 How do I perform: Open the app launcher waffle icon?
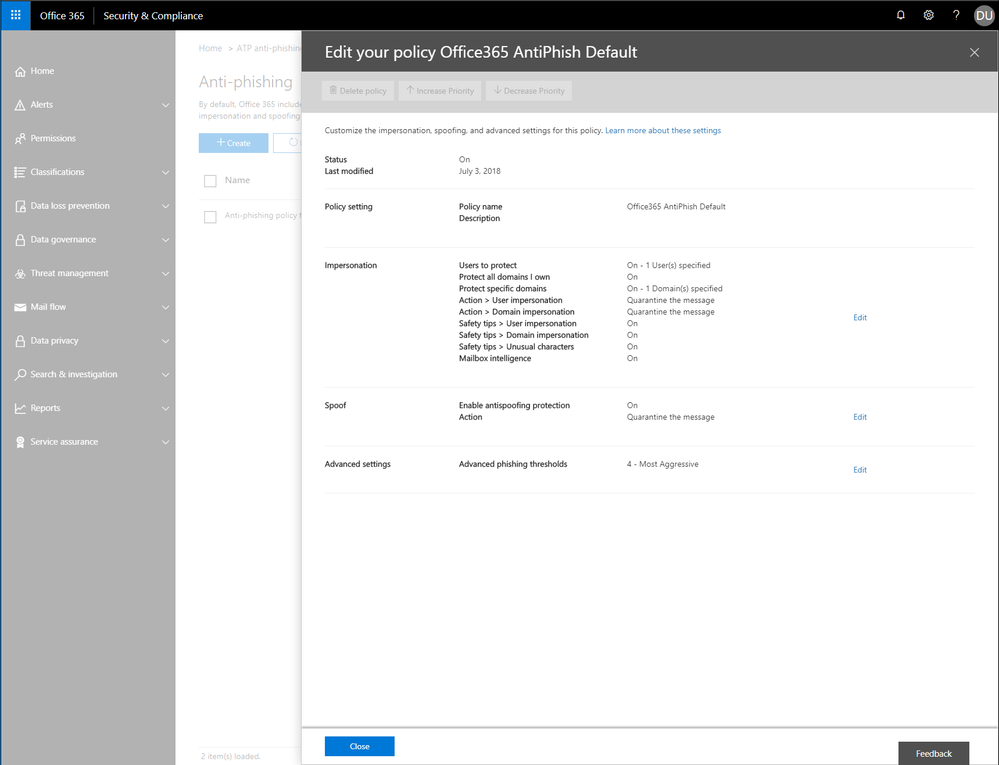[x=15, y=15]
